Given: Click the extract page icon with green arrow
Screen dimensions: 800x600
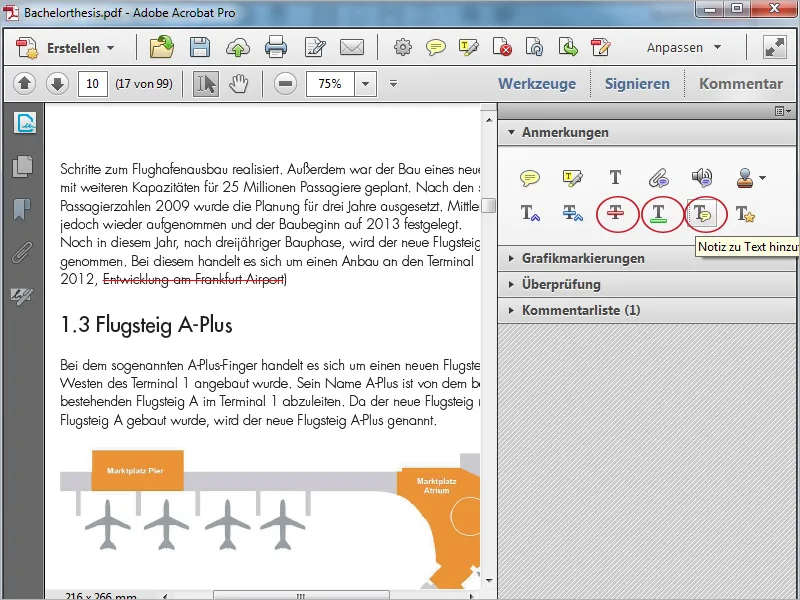Looking at the screenshot, I should (x=568, y=47).
